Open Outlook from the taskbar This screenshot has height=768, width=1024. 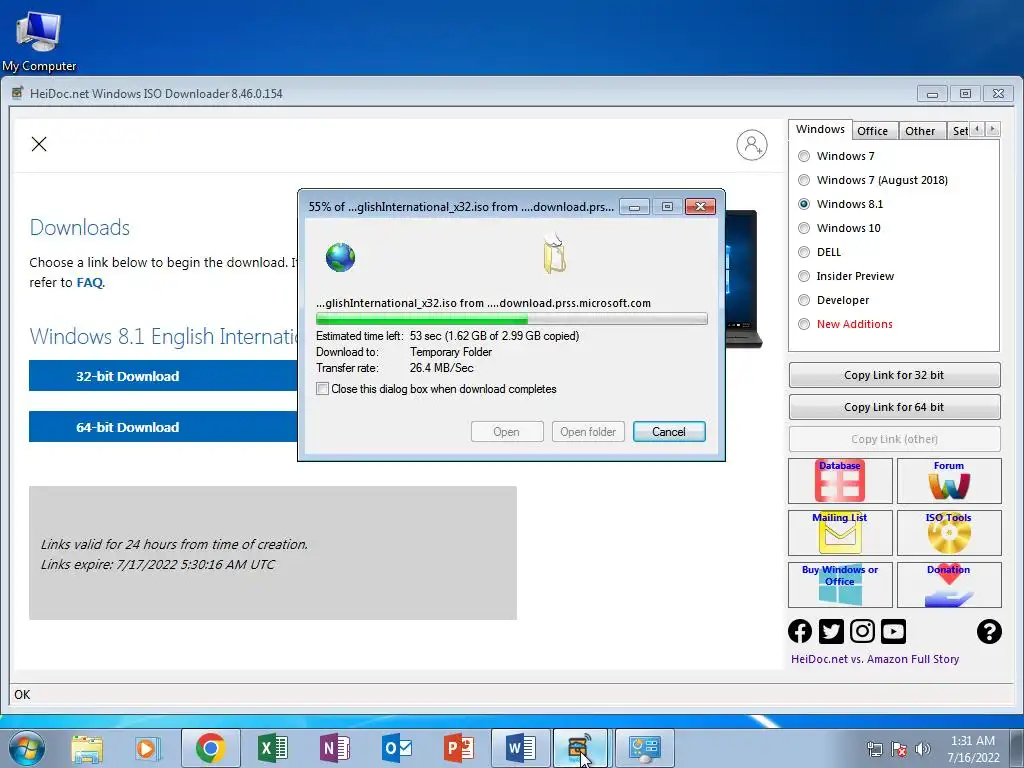396,748
